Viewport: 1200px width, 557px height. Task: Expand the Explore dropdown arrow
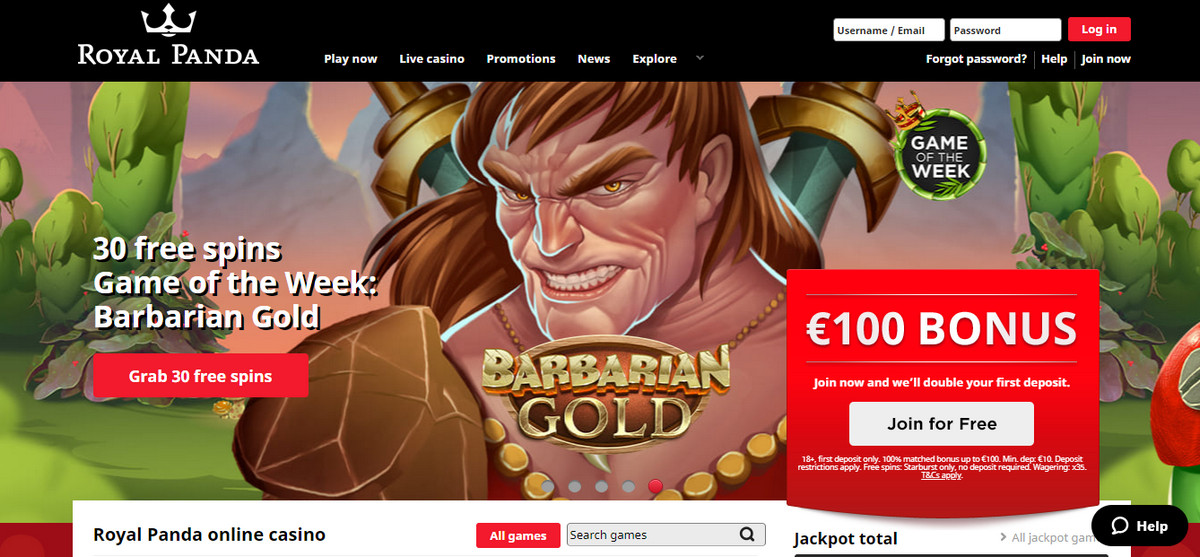[700, 58]
